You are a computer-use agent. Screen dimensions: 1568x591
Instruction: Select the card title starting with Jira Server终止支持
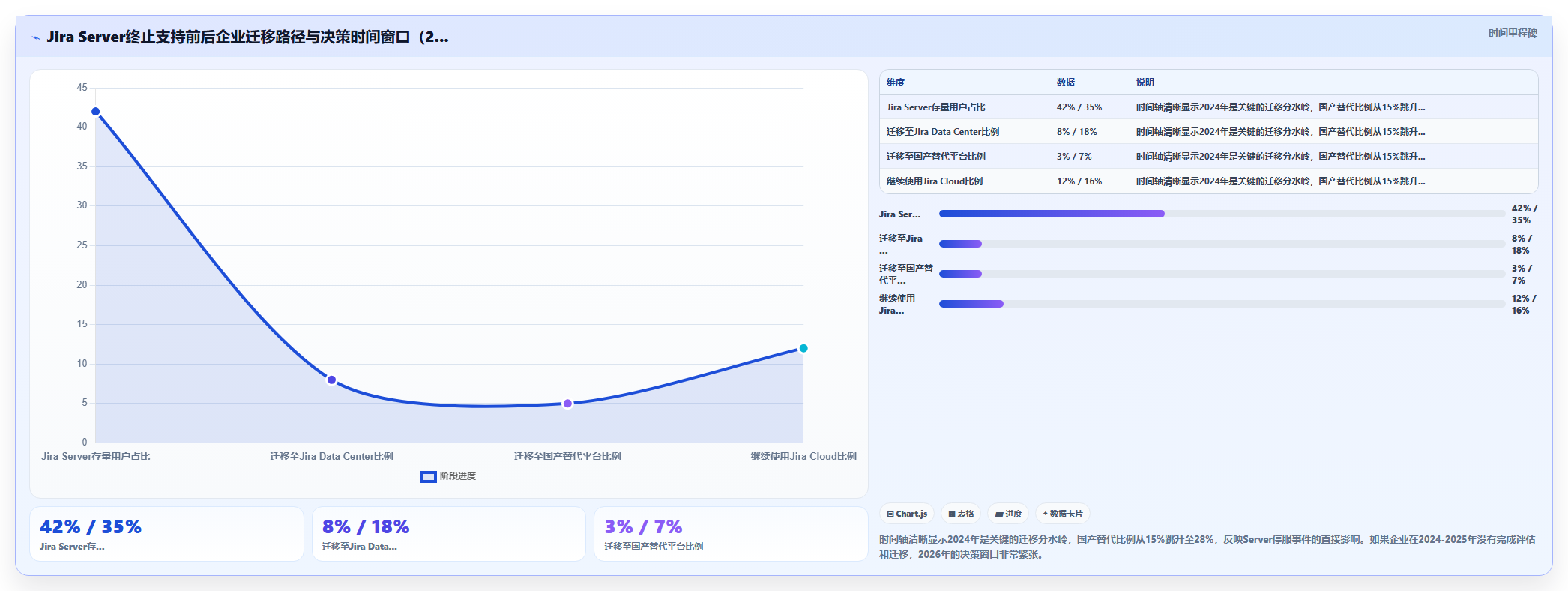[x=247, y=37]
